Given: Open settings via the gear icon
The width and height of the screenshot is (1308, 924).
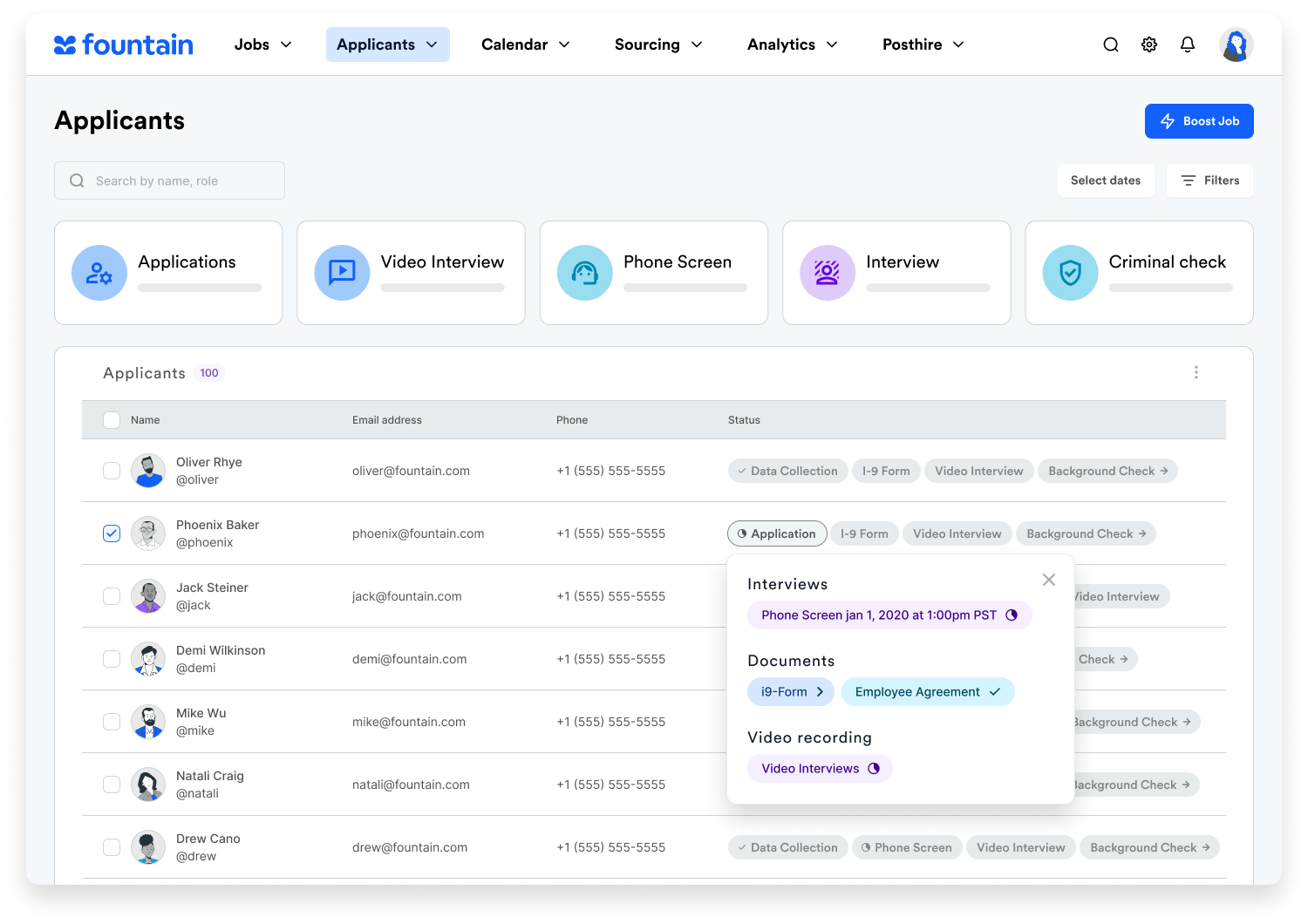Looking at the screenshot, I should point(1149,44).
